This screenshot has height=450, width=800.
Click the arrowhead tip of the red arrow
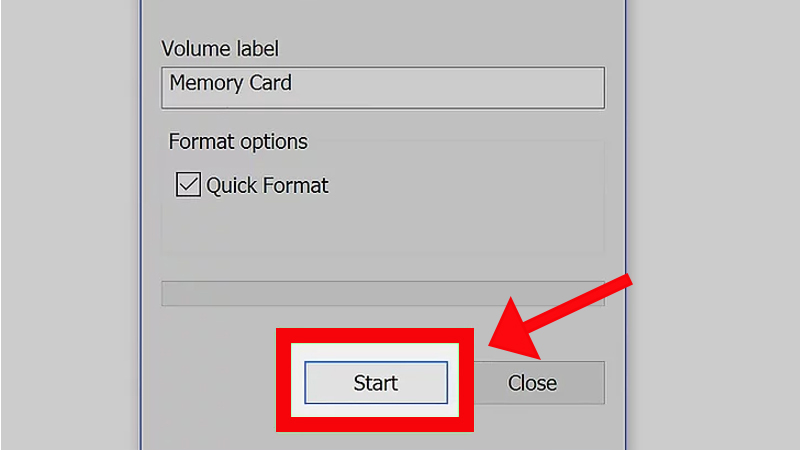click(x=492, y=346)
